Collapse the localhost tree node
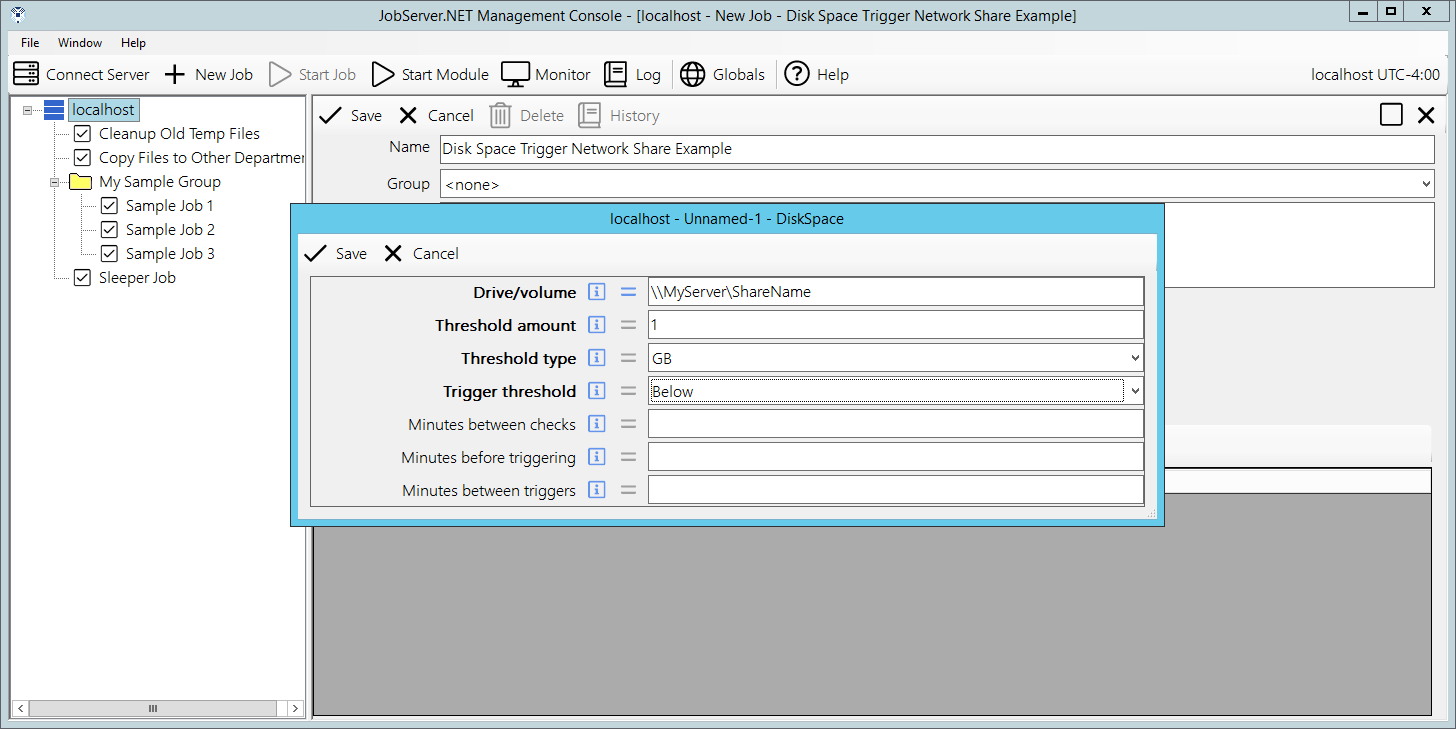The image size is (1456, 729). tap(28, 110)
